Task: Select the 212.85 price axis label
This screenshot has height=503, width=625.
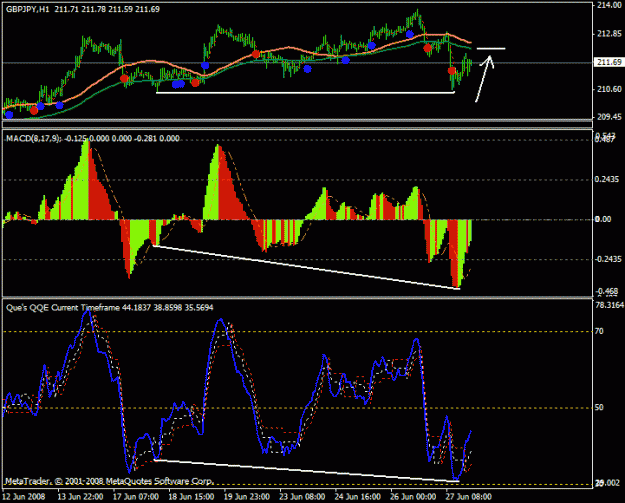Action: pos(609,34)
